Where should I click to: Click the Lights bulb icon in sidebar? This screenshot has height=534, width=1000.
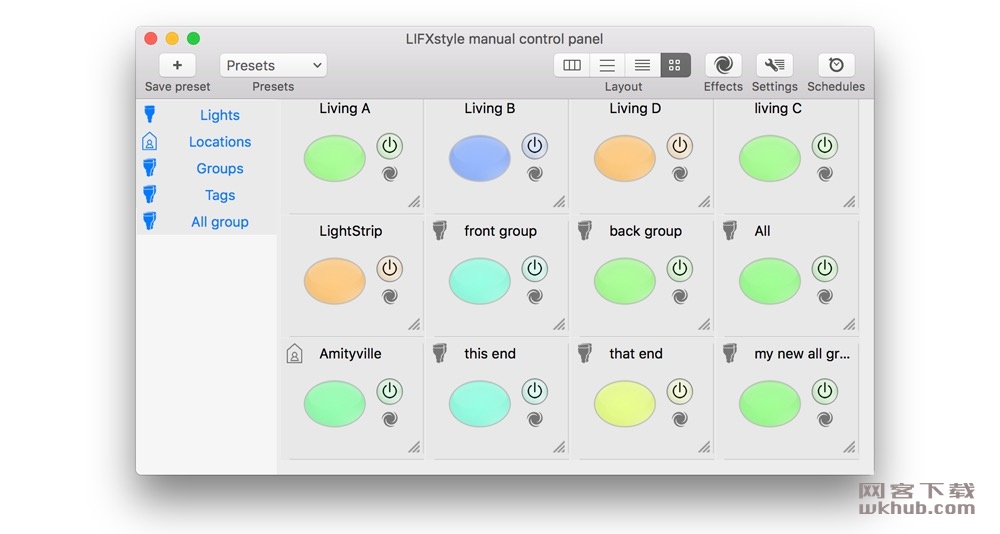pyautogui.click(x=150, y=114)
